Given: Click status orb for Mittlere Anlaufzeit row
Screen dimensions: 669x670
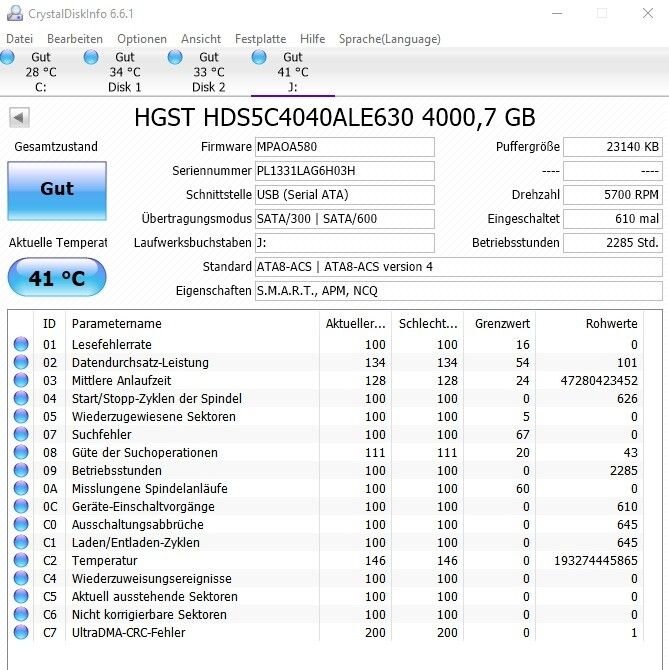Looking at the screenshot, I should (21, 380).
